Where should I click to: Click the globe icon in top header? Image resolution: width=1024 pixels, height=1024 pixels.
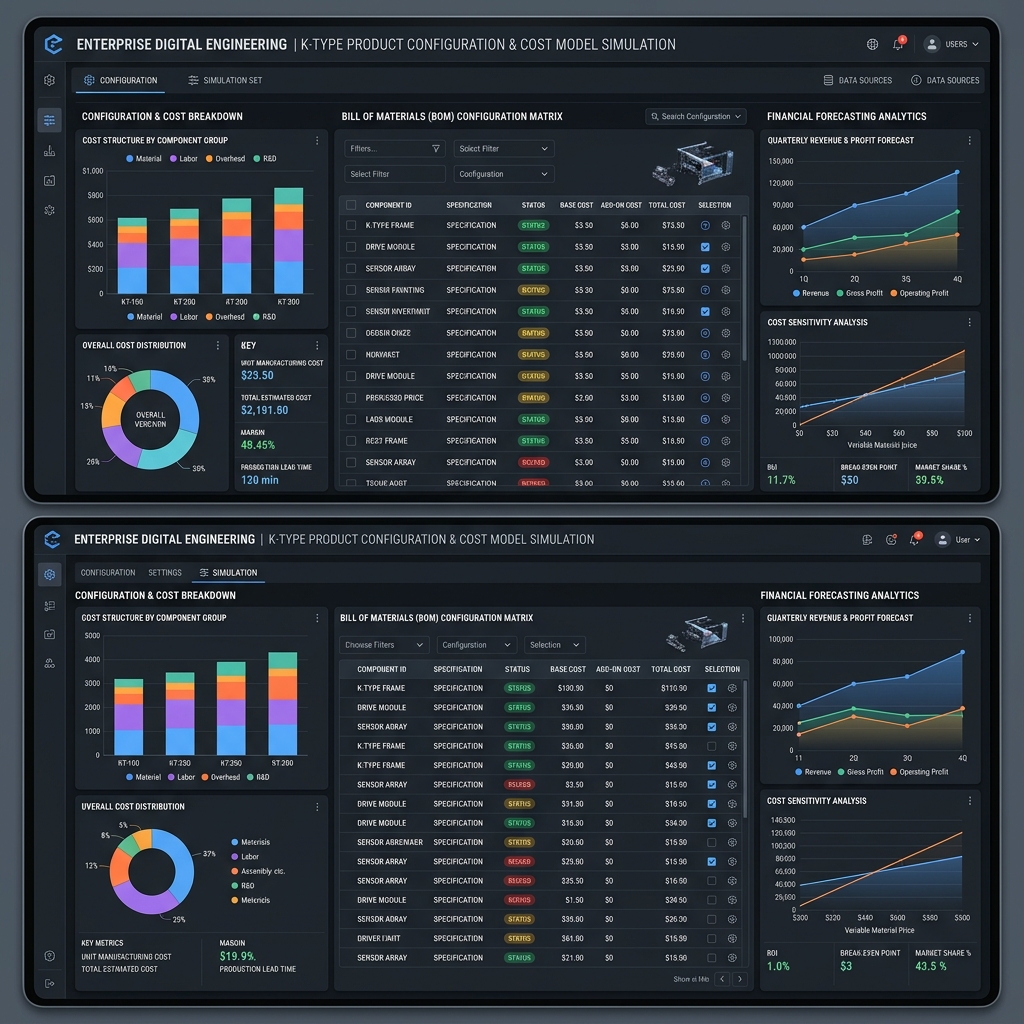point(872,44)
